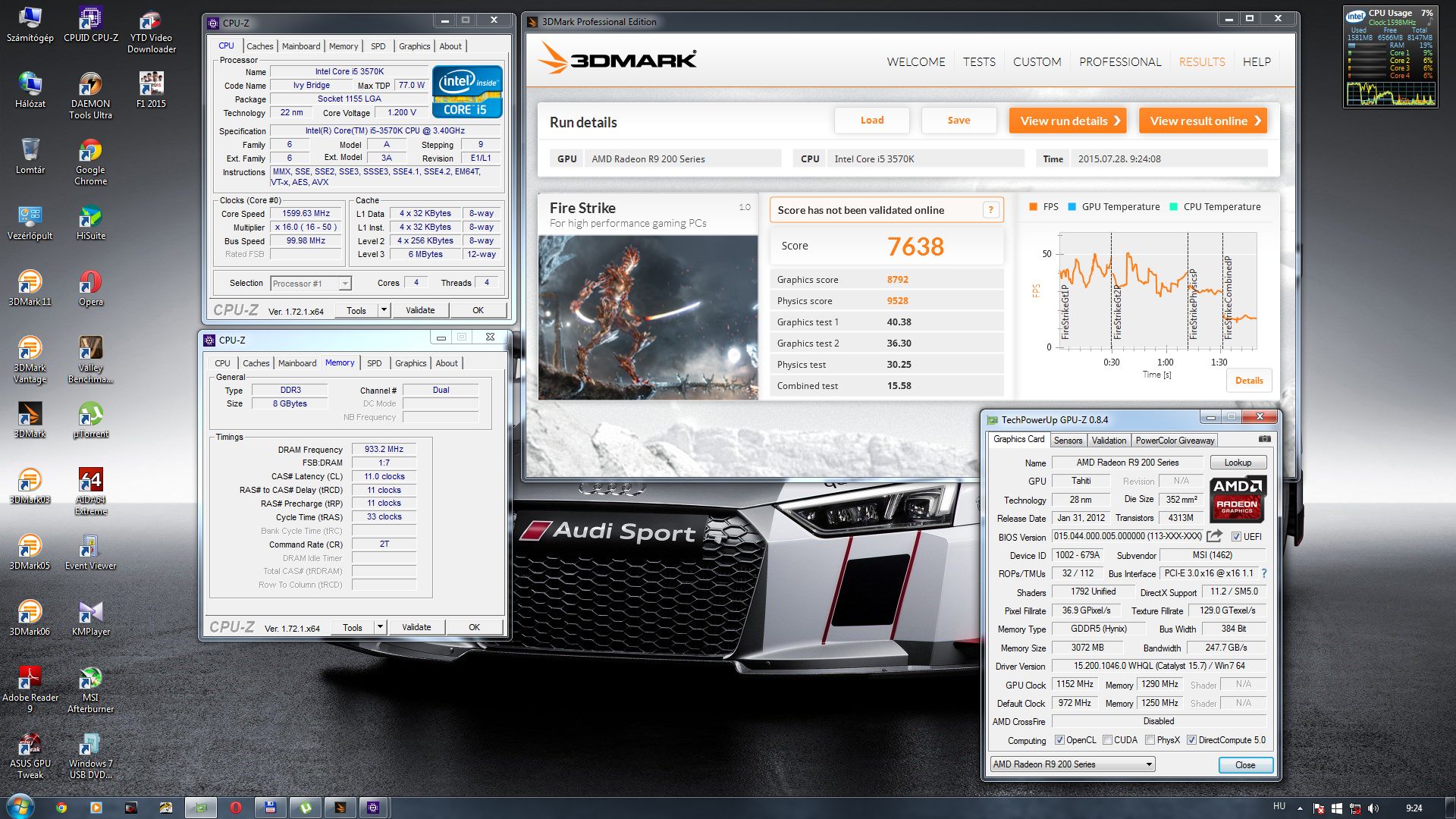Image resolution: width=1456 pixels, height=819 pixels.
Task: Enable the PhysX checkbox
Action: coord(1150,740)
